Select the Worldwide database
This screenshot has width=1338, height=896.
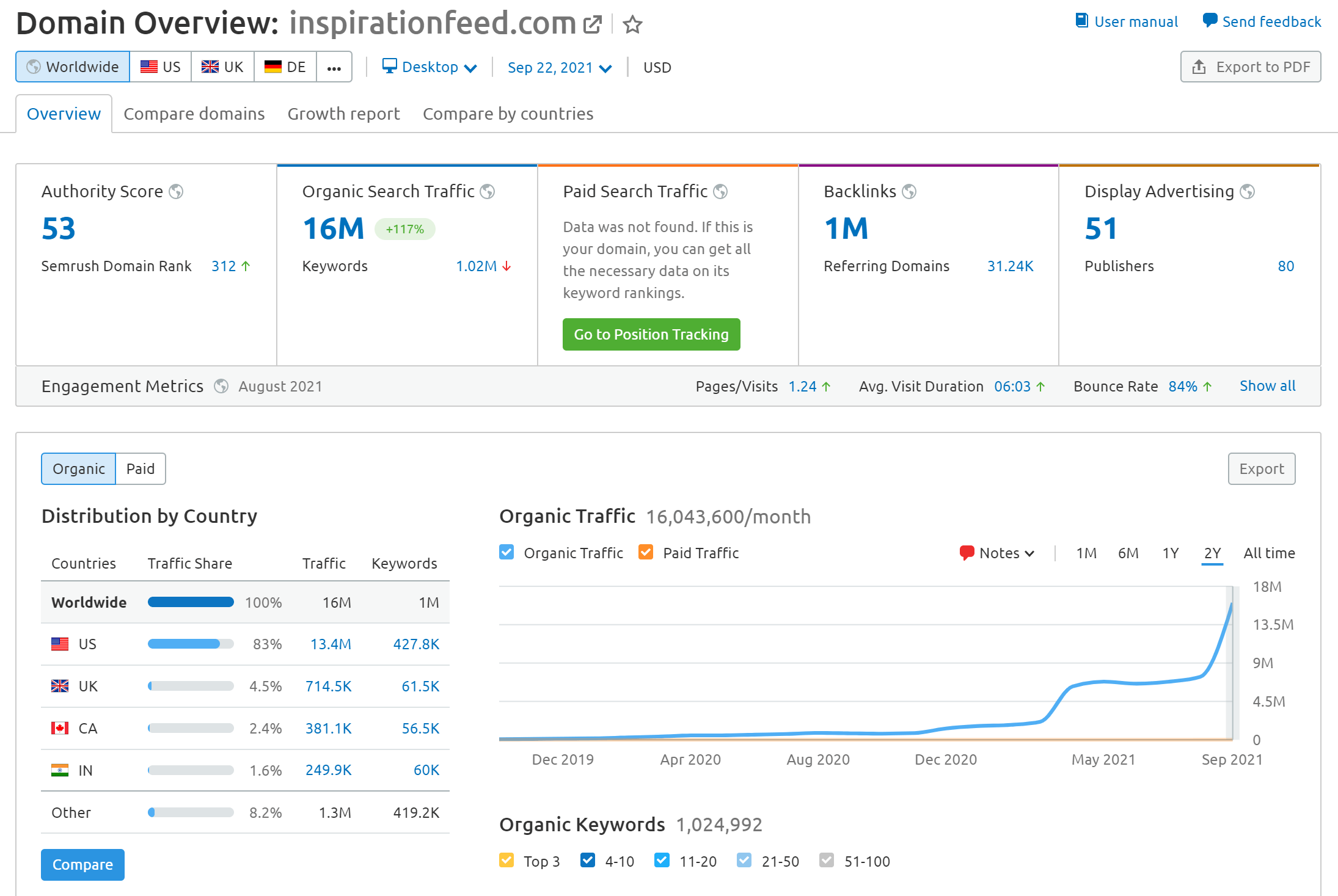(x=73, y=67)
